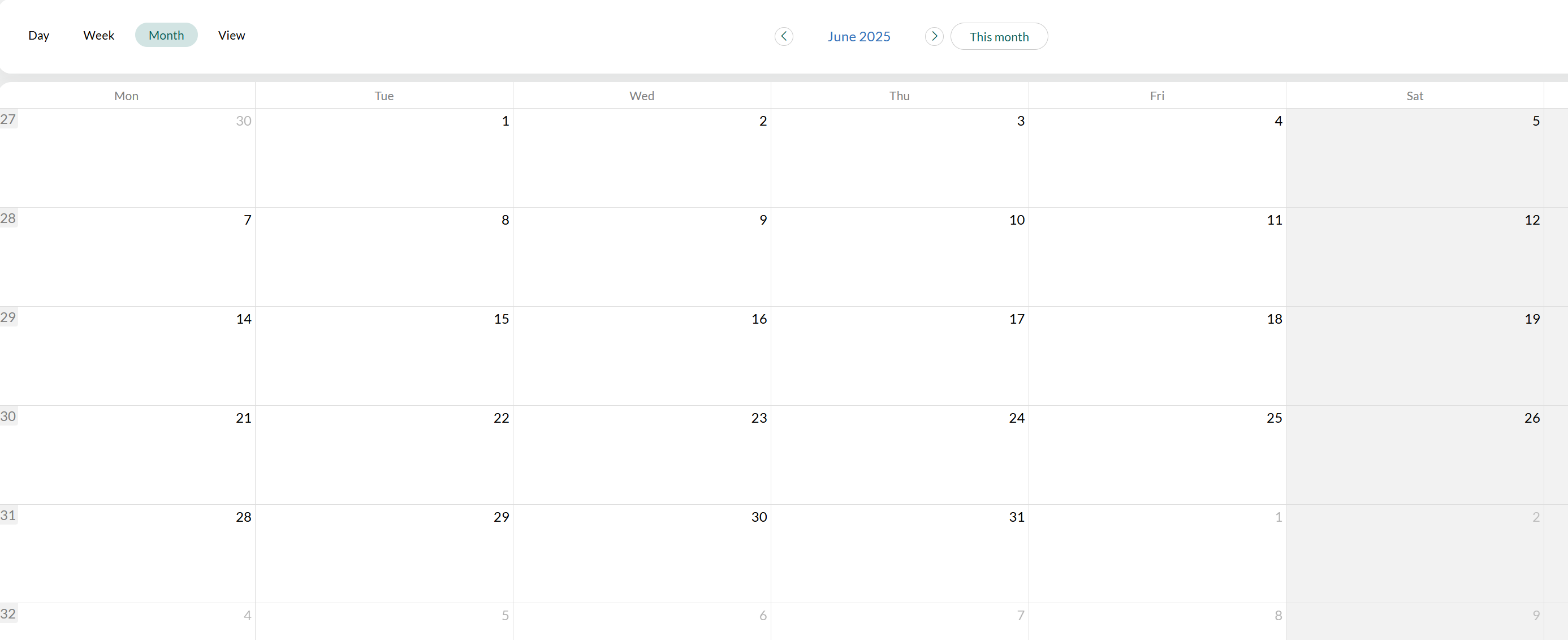
Task: Go to next month arrow
Action: [934, 37]
